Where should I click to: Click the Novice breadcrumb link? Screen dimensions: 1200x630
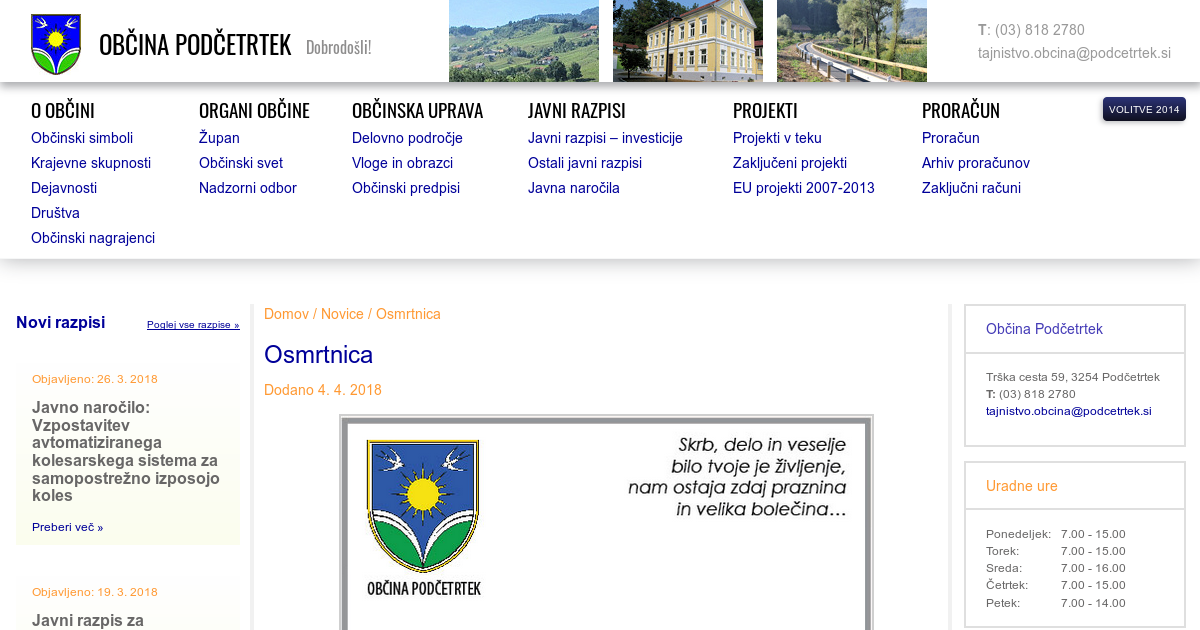[342, 314]
